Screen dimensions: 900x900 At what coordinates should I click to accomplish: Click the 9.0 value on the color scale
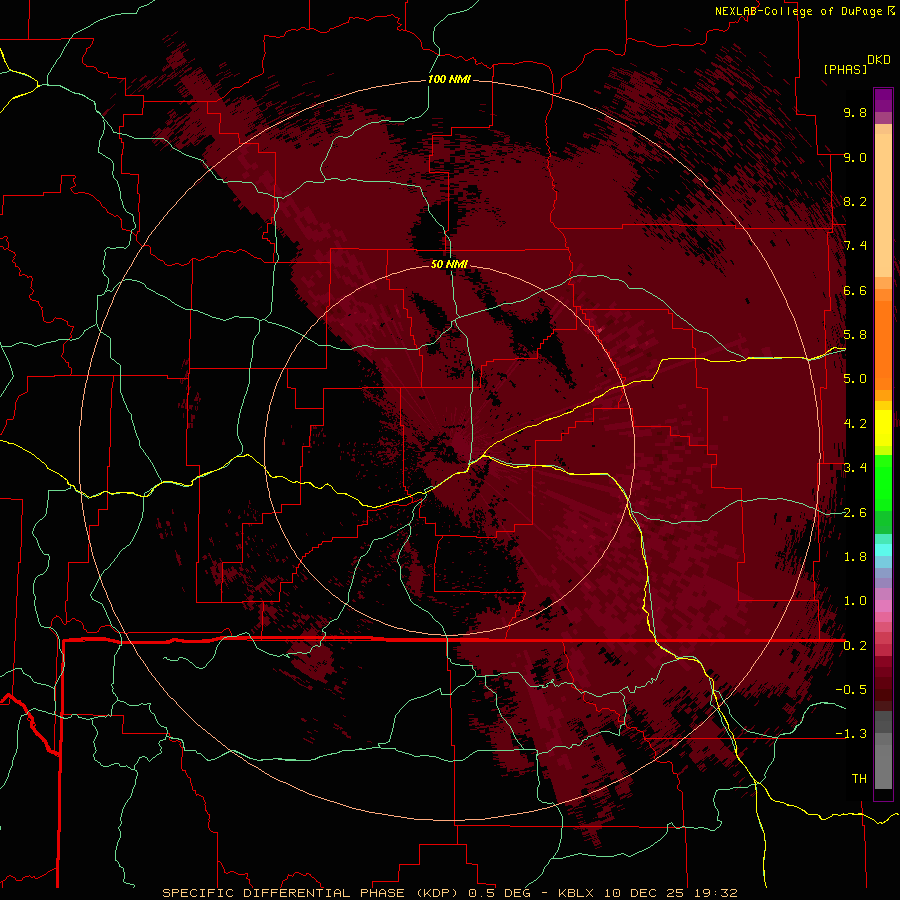click(855, 157)
